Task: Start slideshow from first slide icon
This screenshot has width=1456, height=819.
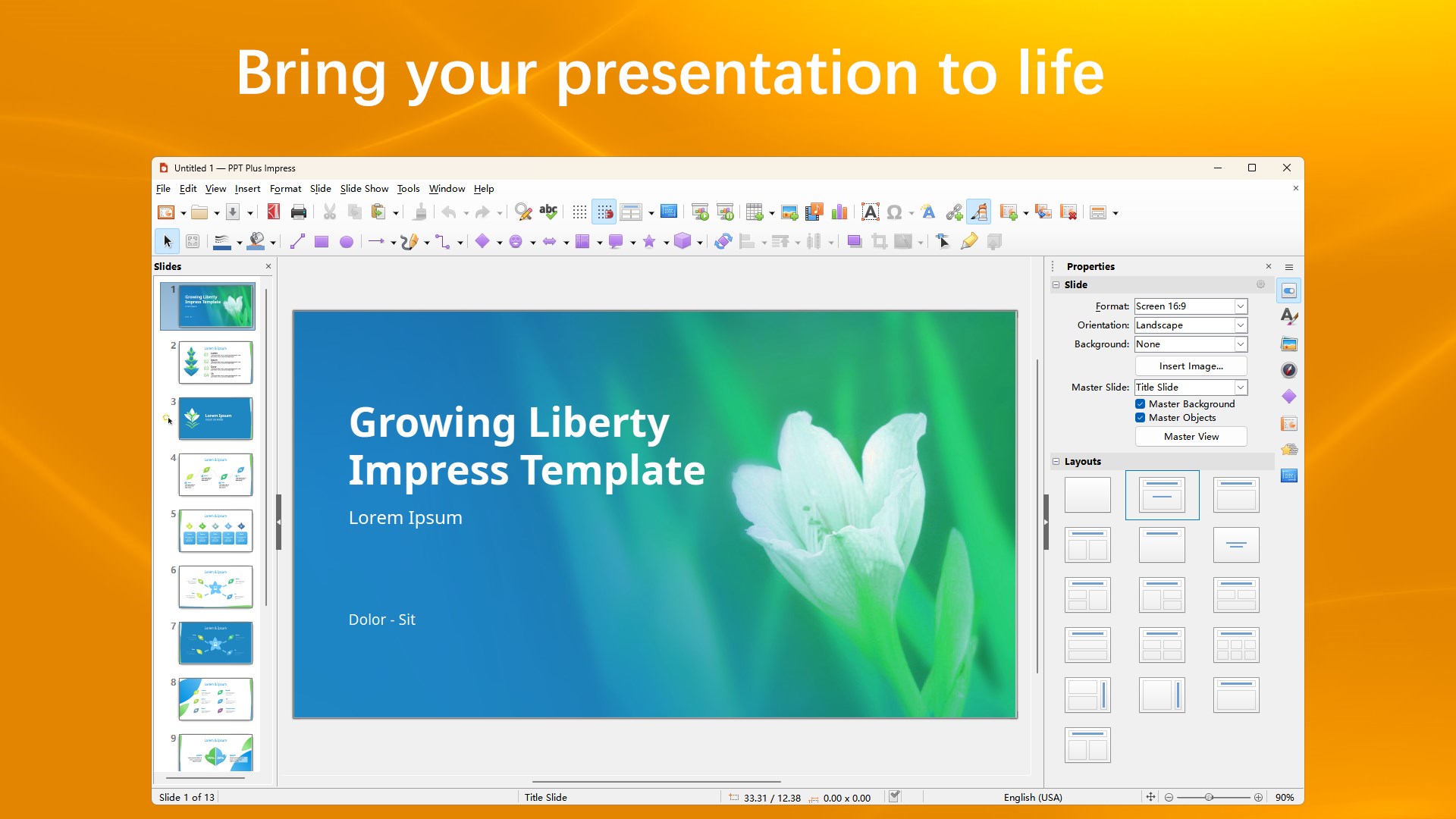Action: tap(700, 212)
